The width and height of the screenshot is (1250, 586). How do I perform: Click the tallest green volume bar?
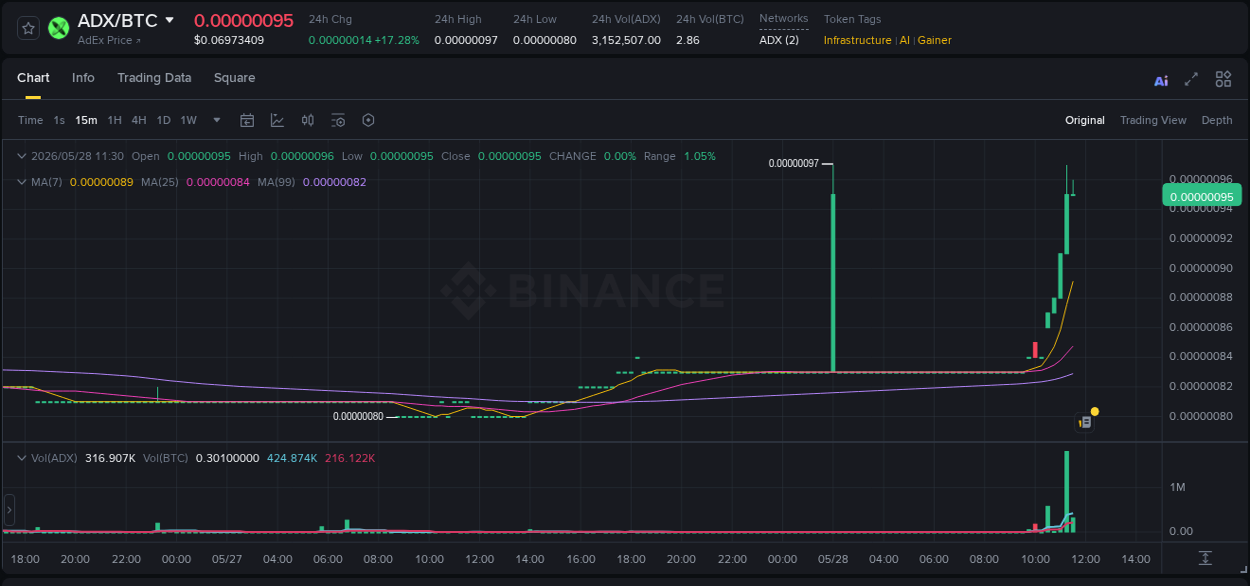[1067, 491]
